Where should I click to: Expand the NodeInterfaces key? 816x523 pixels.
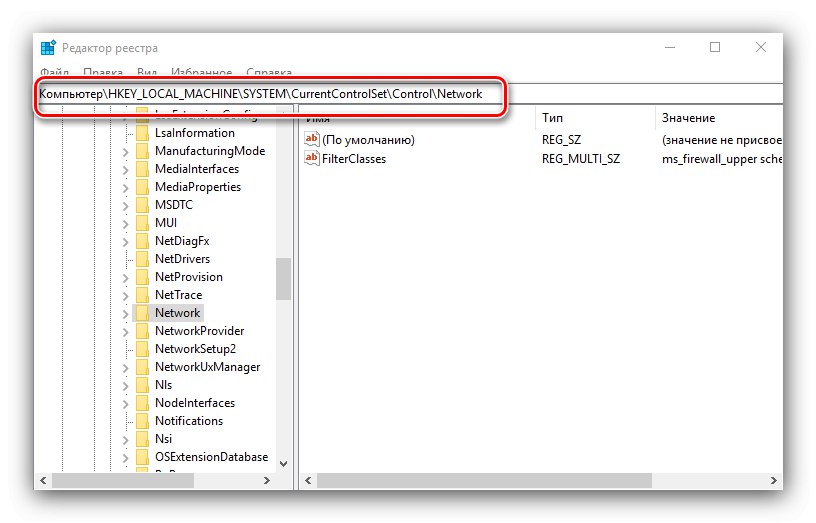pos(125,404)
